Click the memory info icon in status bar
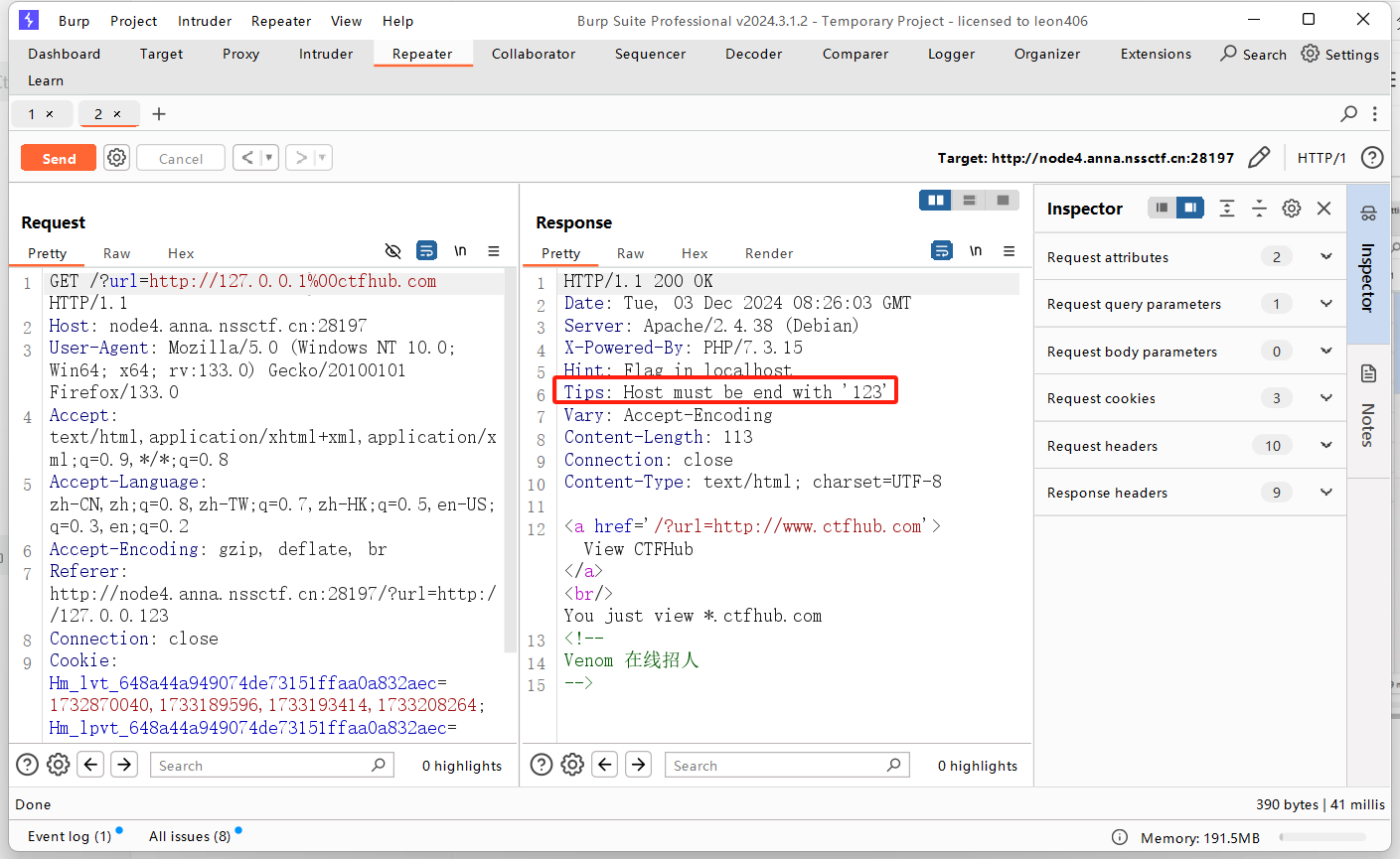Screen dimensions: 1400x859 (1120, 837)
